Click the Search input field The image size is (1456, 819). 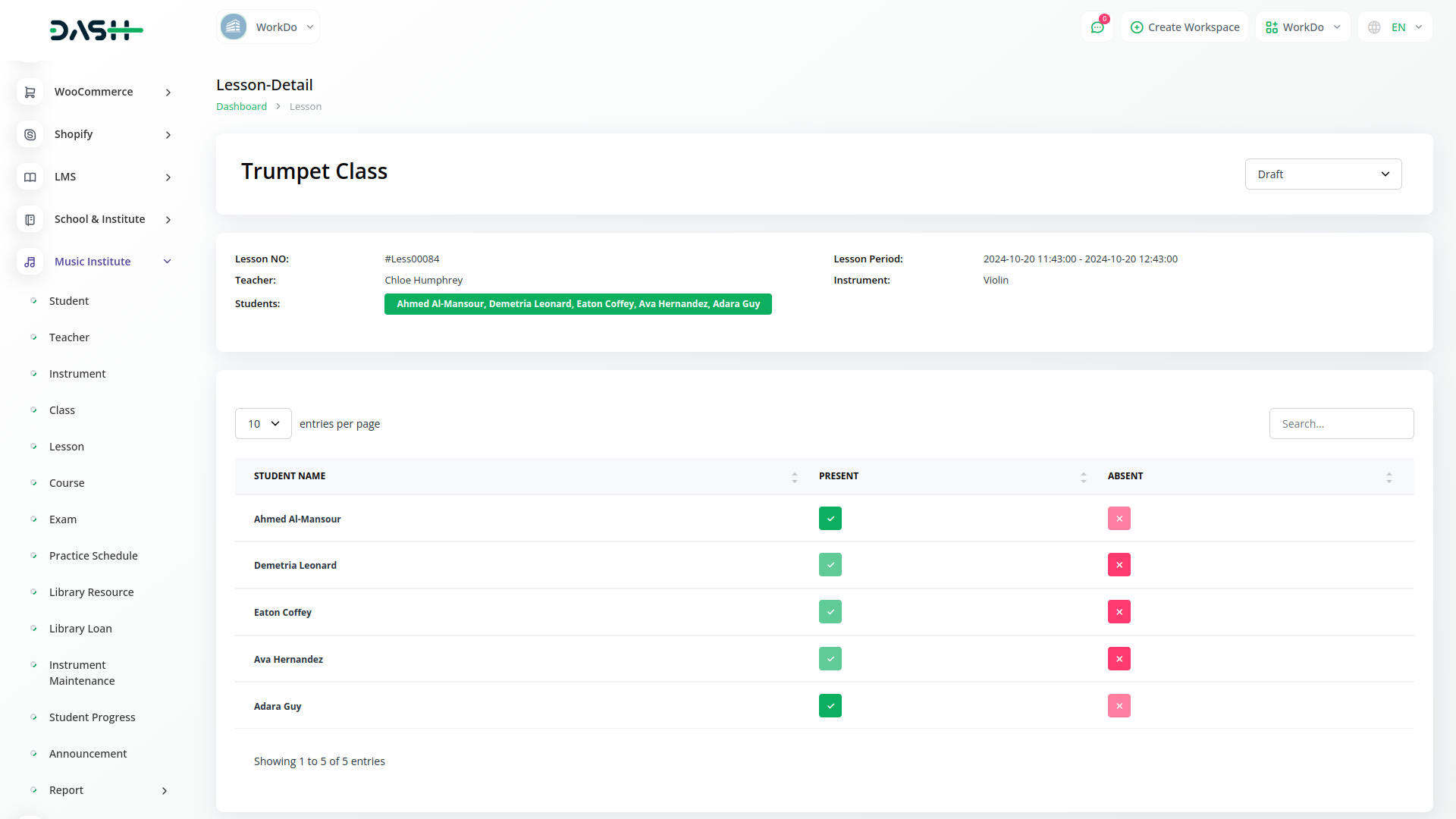pyautogui.click(x=1341, y=424)
